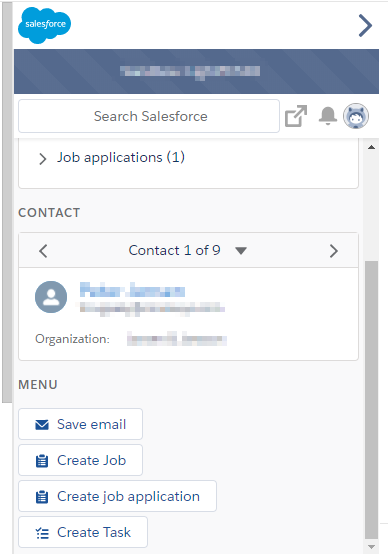The height and width of the screenshot is (554, 388).
Task: Click the Create Job button
Action: coord(81,460)
